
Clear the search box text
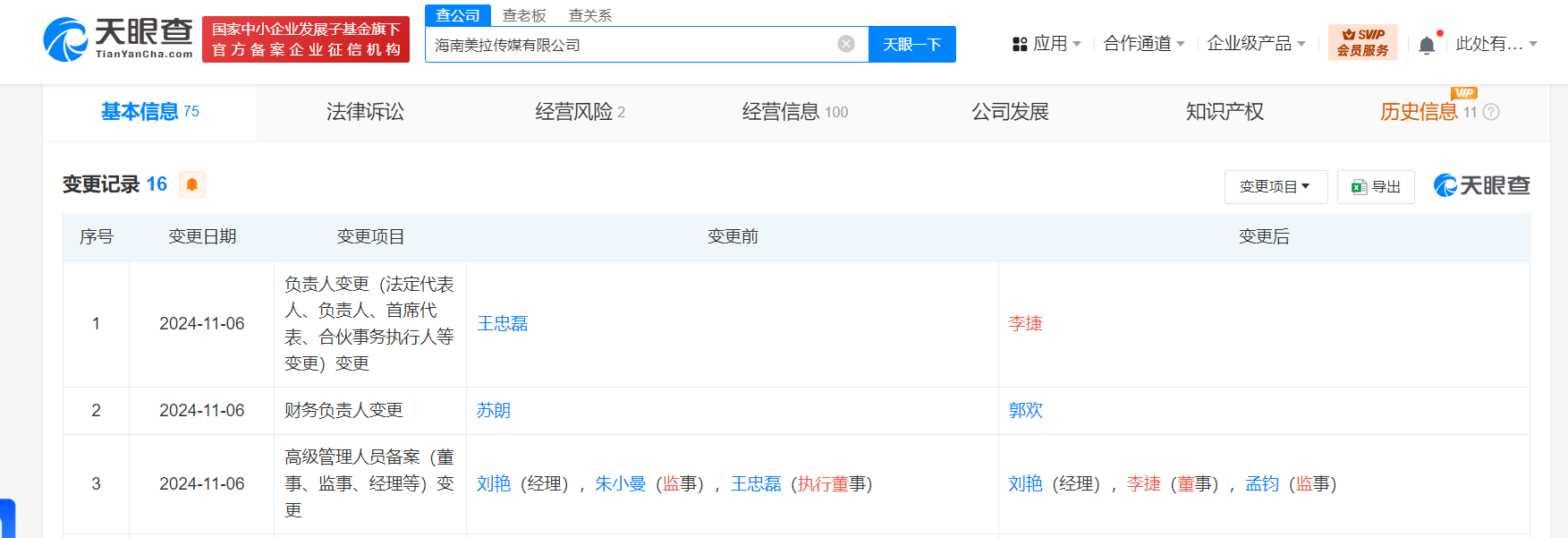pos(845,44)
